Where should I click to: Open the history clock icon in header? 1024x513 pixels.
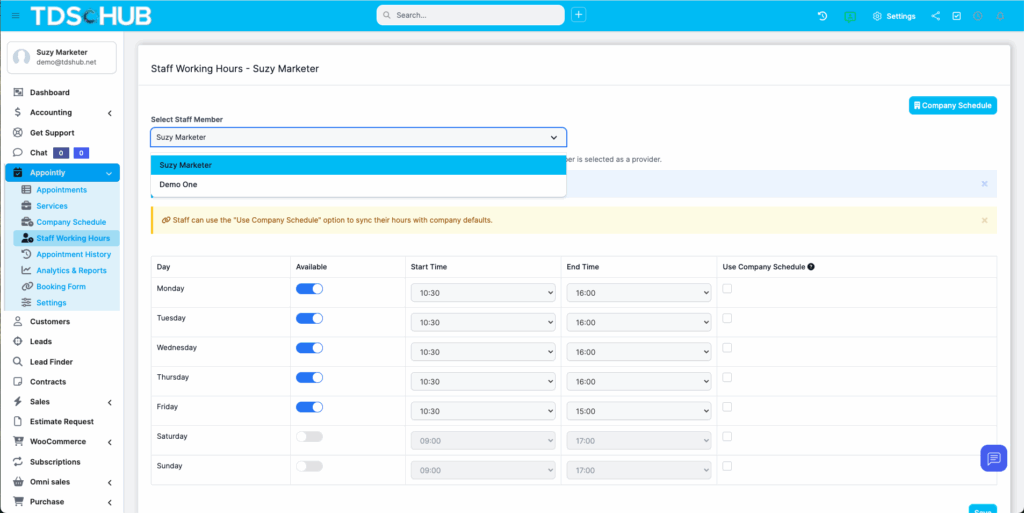tap(822, 16)
